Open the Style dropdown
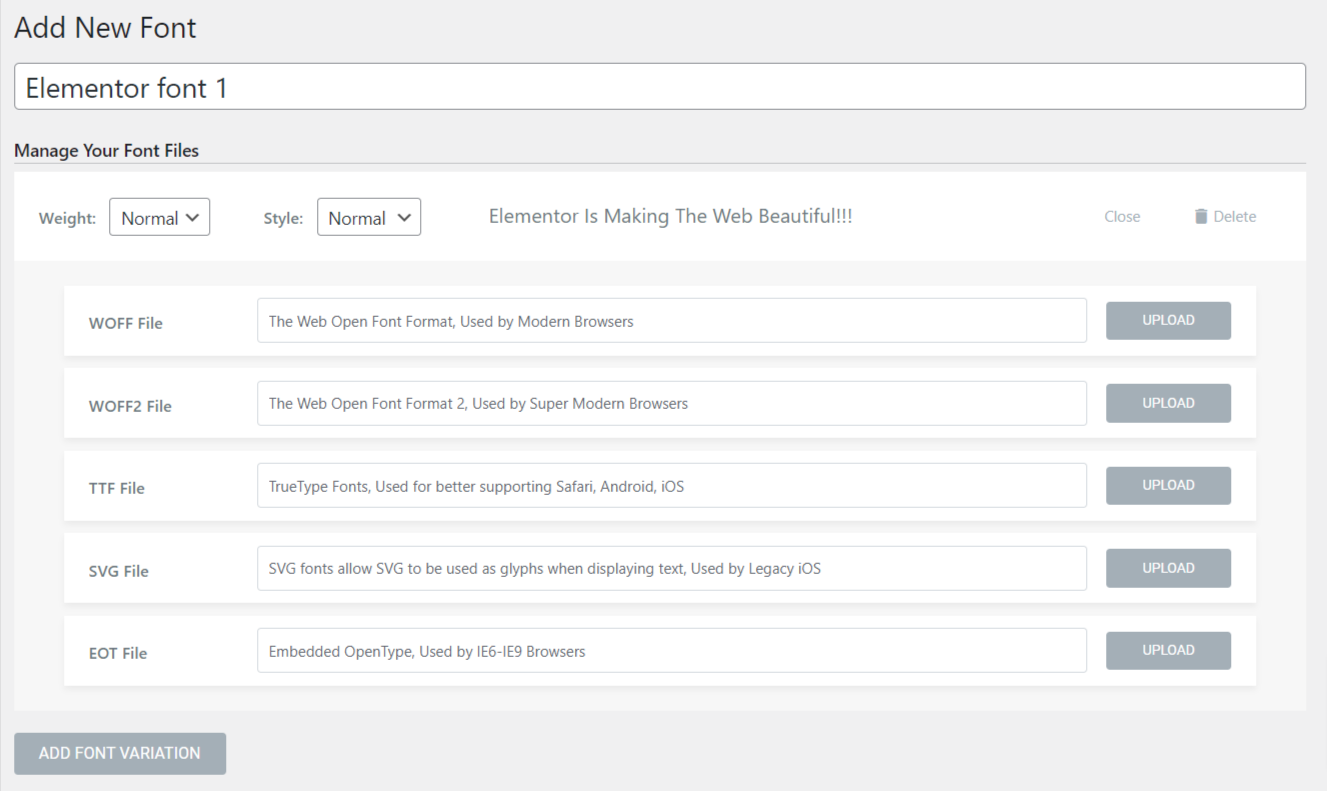This screenshot has width=1327, height=791. [369, 217]
